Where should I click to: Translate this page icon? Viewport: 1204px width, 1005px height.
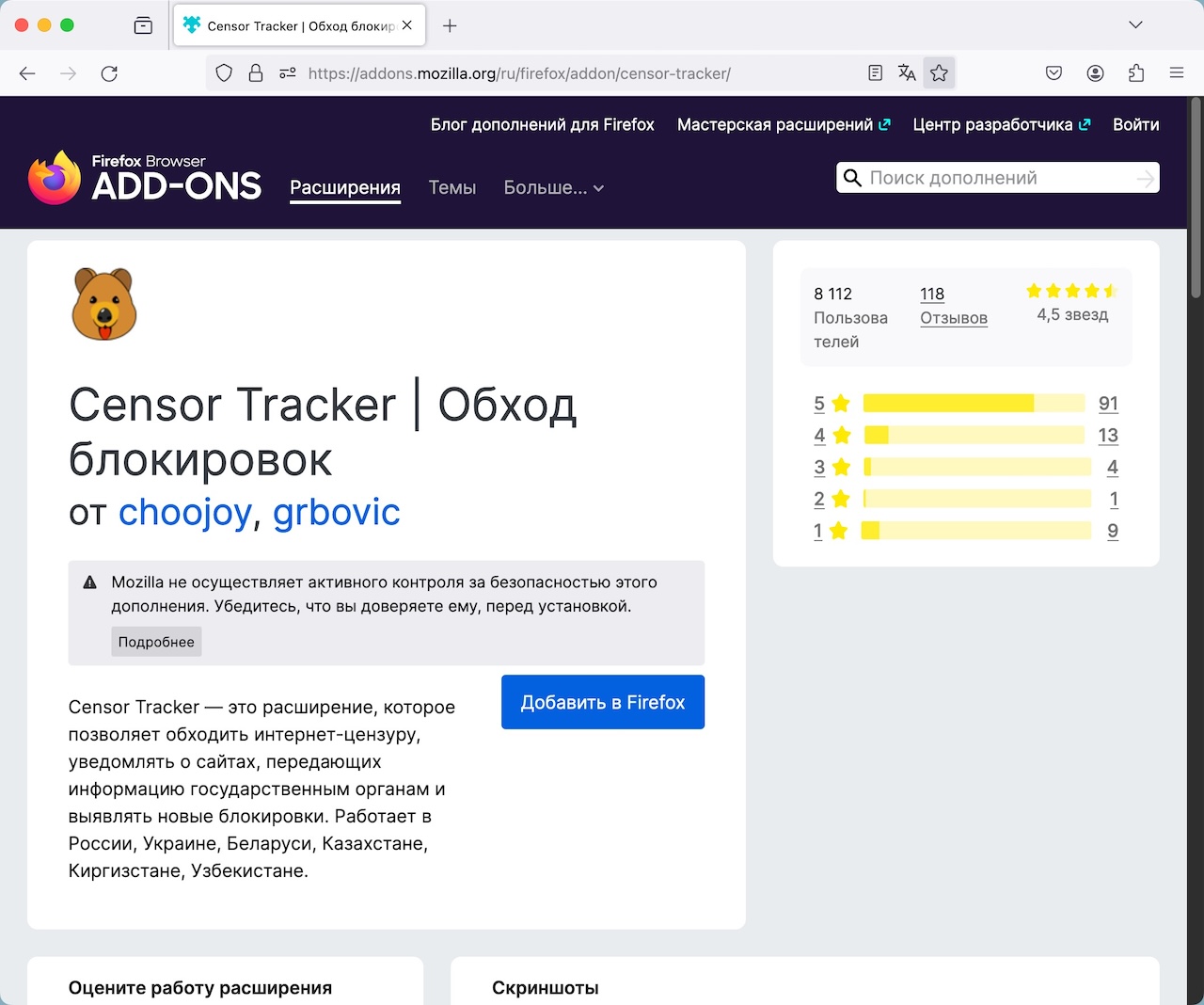click(x=907, y=72)
